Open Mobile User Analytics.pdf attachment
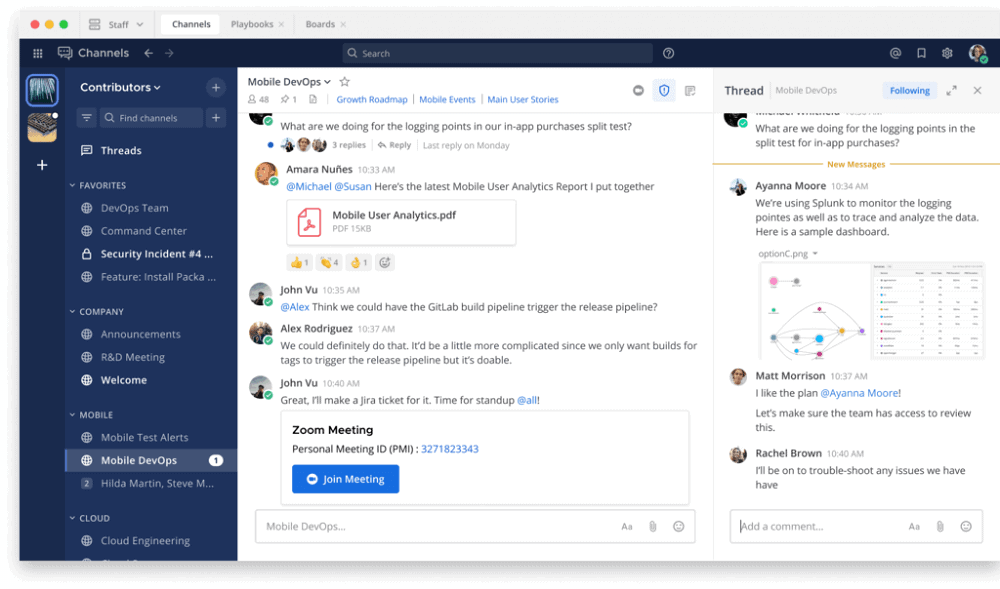Image resolution: width=1000 pixels, height=589 pixels. 401,222
